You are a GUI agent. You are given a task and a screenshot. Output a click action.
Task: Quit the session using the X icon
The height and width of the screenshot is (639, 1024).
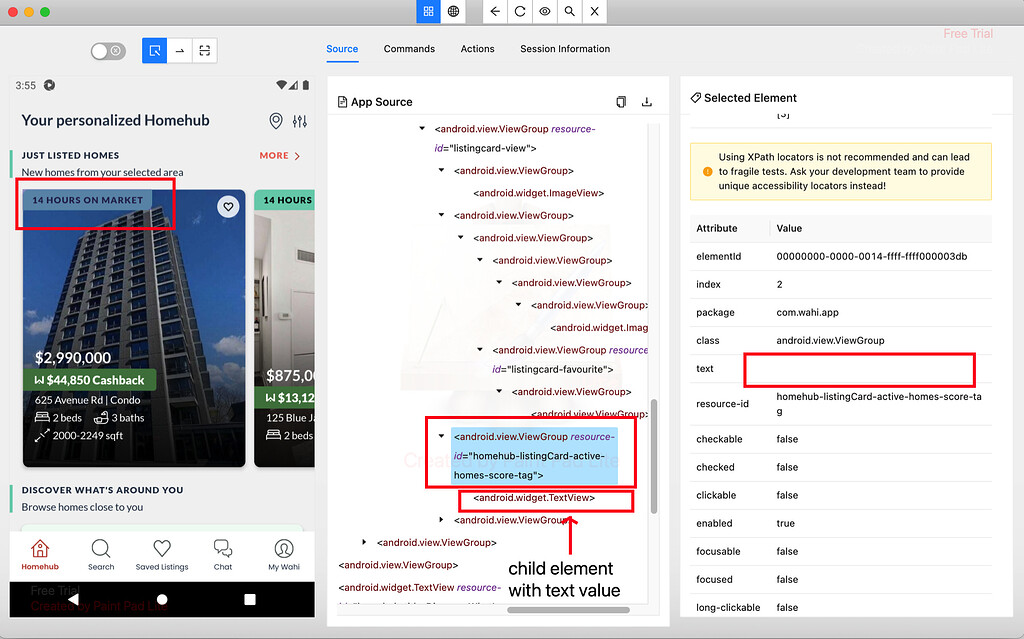[593, 11]
